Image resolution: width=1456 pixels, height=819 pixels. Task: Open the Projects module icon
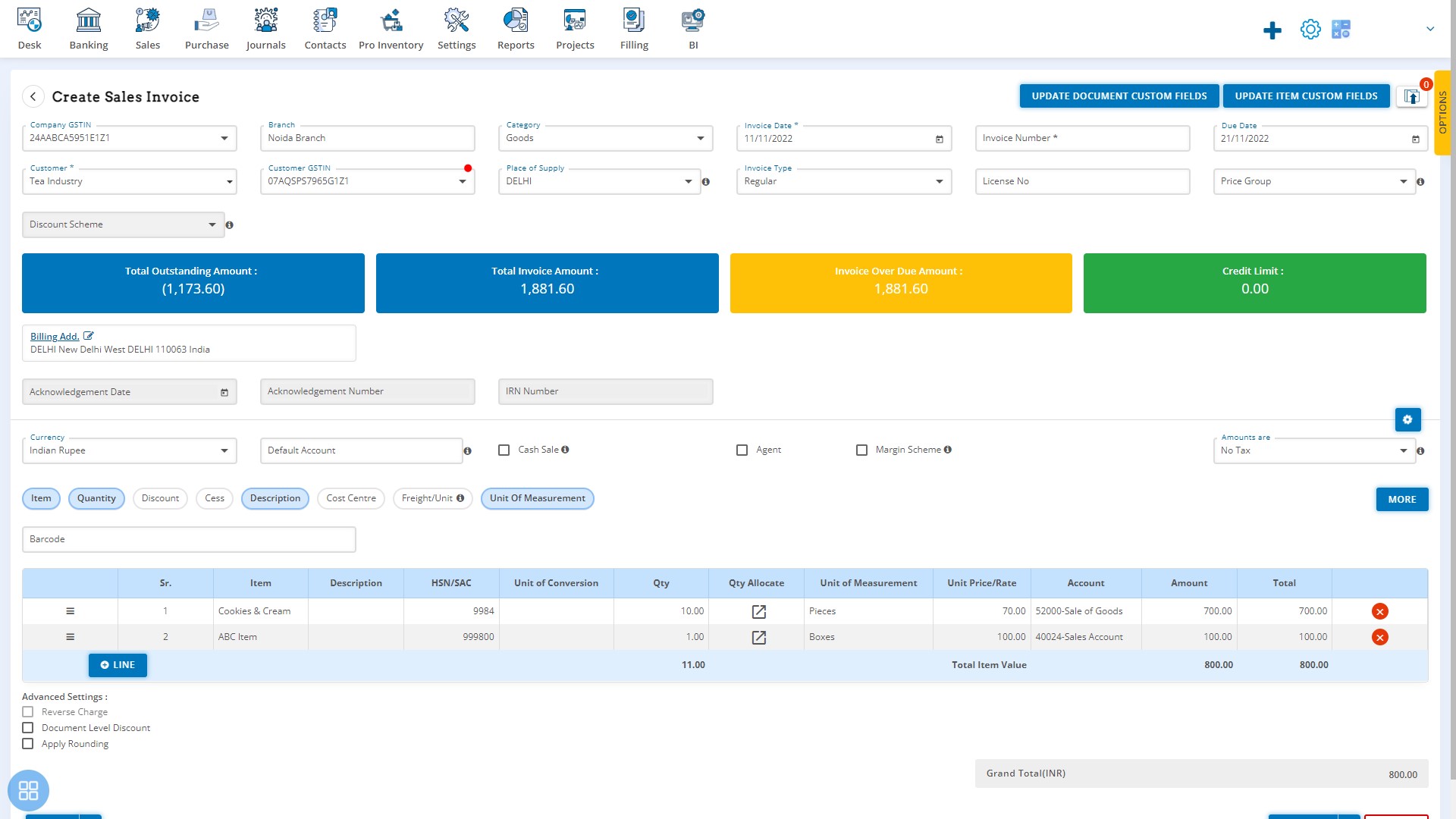(x=575, y=20)
